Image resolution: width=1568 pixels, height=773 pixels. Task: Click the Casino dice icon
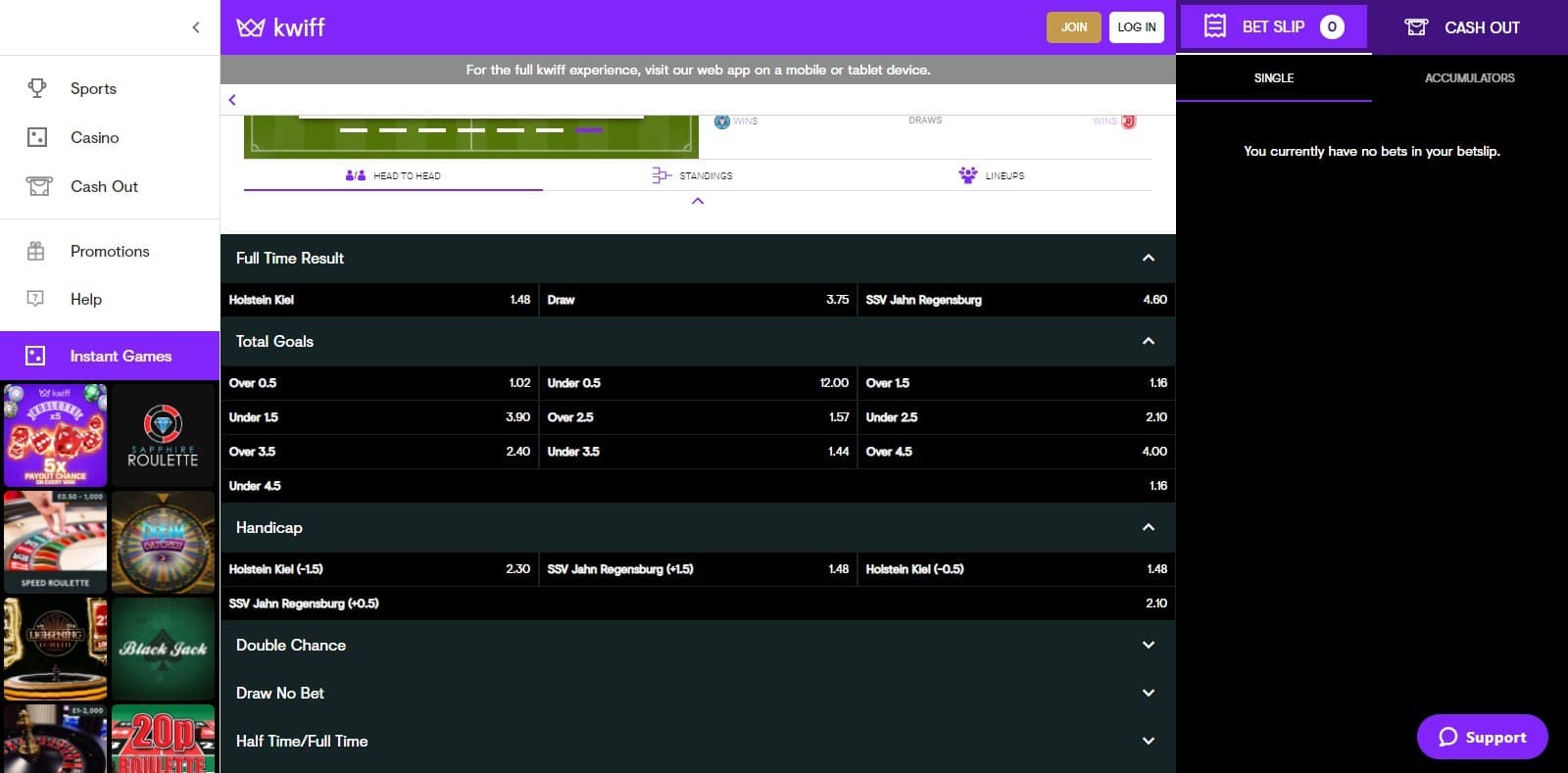tap(37, 137)
